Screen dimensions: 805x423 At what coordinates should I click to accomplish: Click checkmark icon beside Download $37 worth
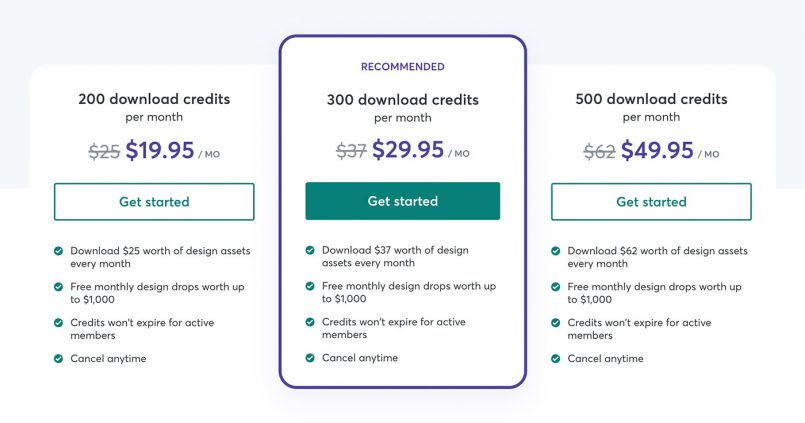(310, 250)
